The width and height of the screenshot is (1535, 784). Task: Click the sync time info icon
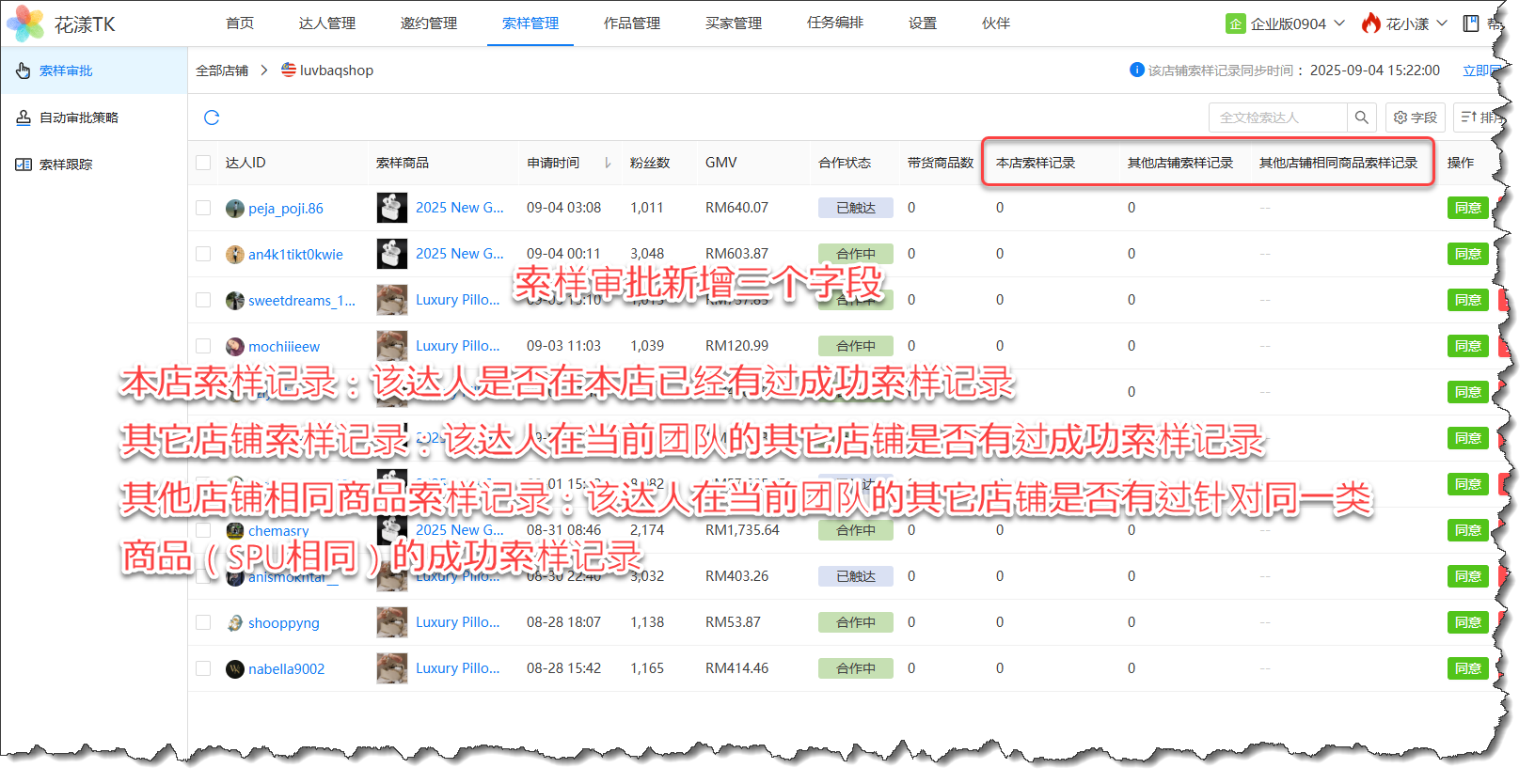click(x=1136, y=70)
